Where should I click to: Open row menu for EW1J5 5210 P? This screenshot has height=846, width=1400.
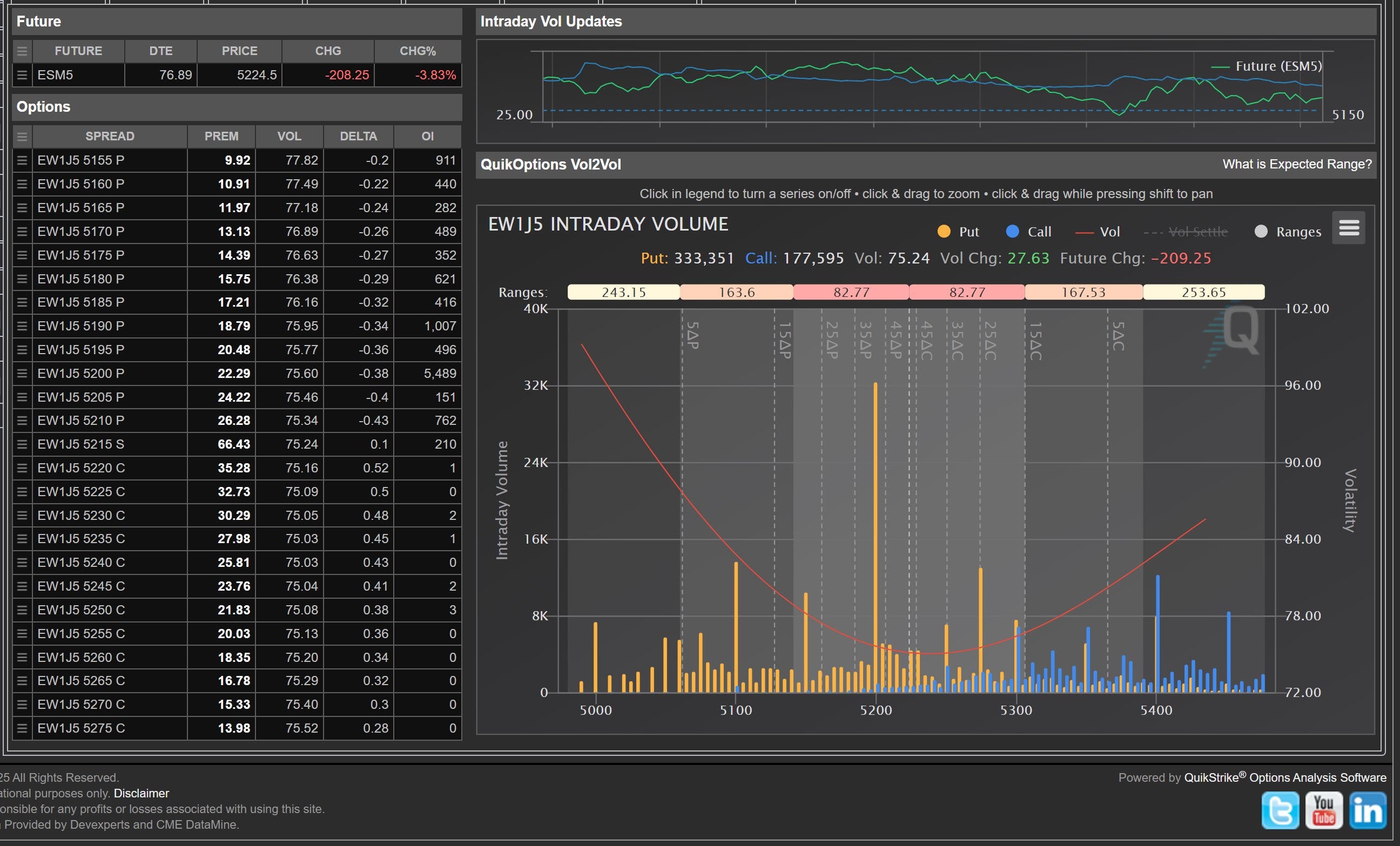(22, 420)
